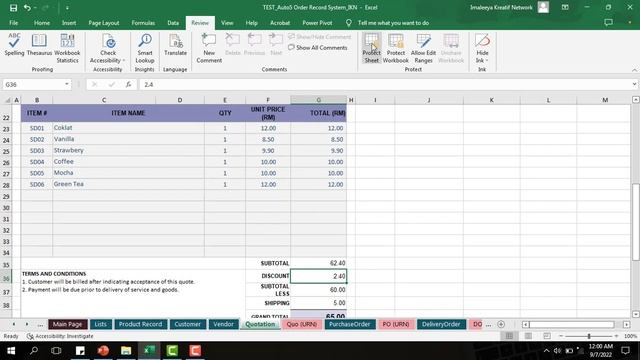Collapse the ribbon with the chevron
640x360 pixels.
click(x=634, y=70)
